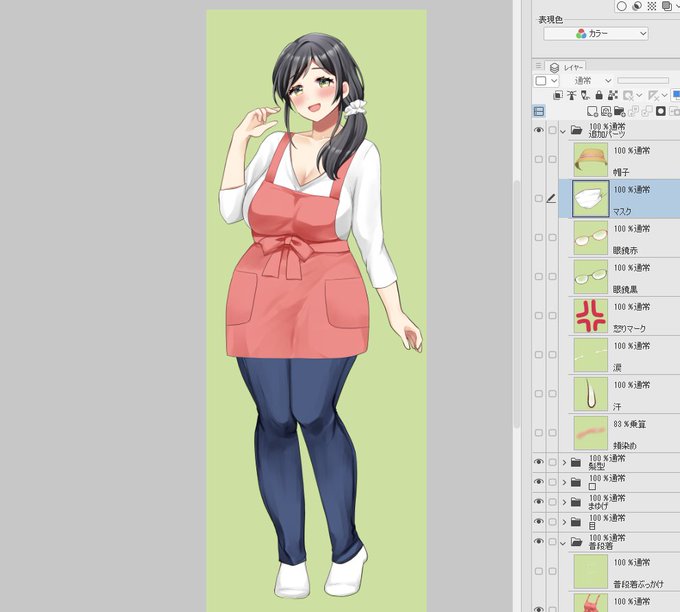The image size is (680, 612).
Task: Select the まゆげ folder name
Action: click(598, 506)
